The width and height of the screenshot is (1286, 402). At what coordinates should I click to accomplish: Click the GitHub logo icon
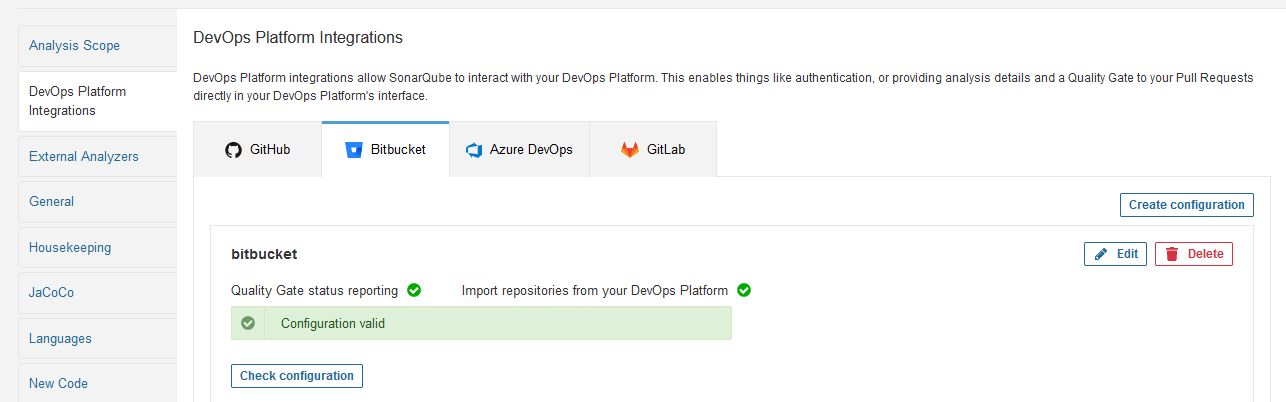click(233, 150)
